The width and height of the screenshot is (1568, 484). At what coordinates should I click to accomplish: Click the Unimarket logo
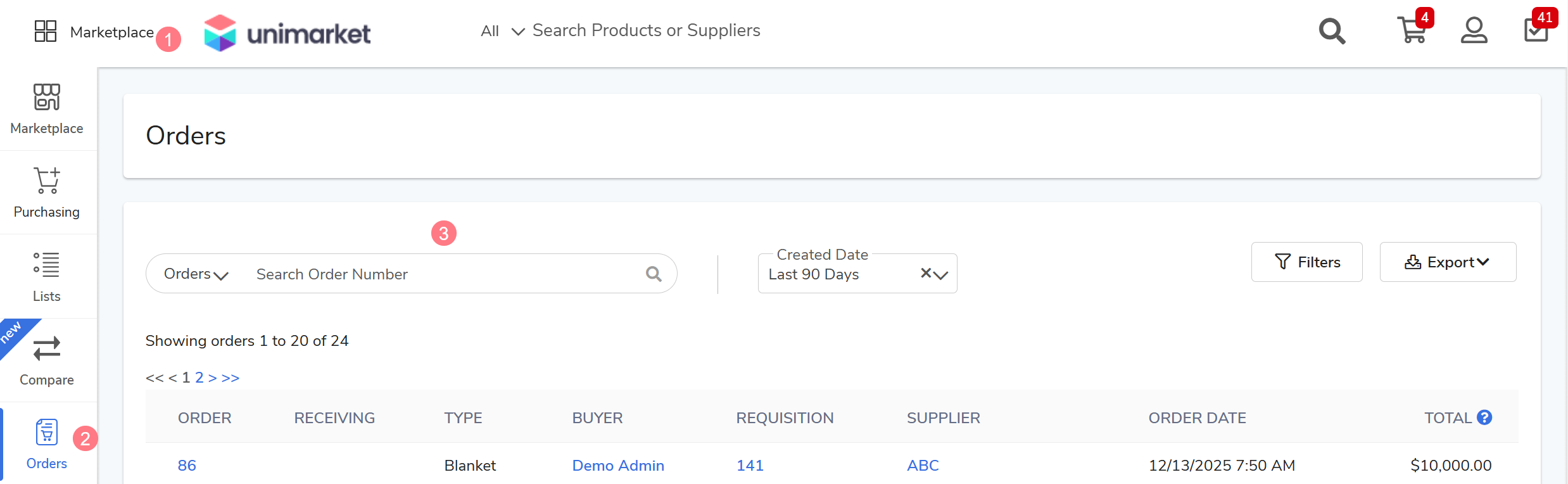[288, 33]
